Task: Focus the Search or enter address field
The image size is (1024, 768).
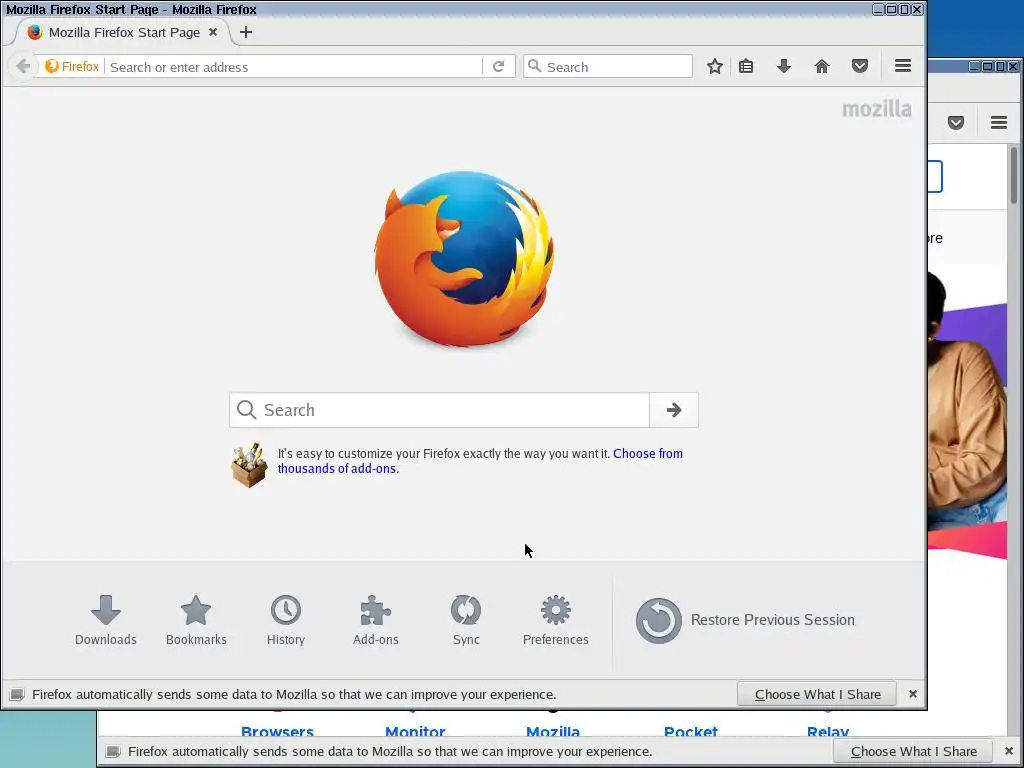Action: click(295, 67)
